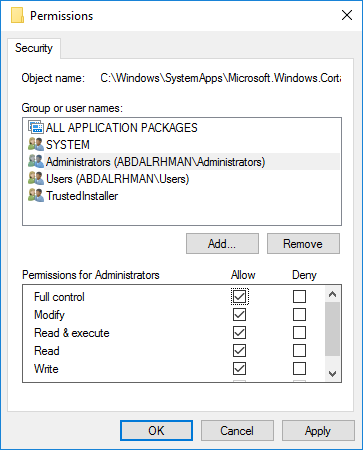Click the SYSTEM user group icon

point(36,144)
